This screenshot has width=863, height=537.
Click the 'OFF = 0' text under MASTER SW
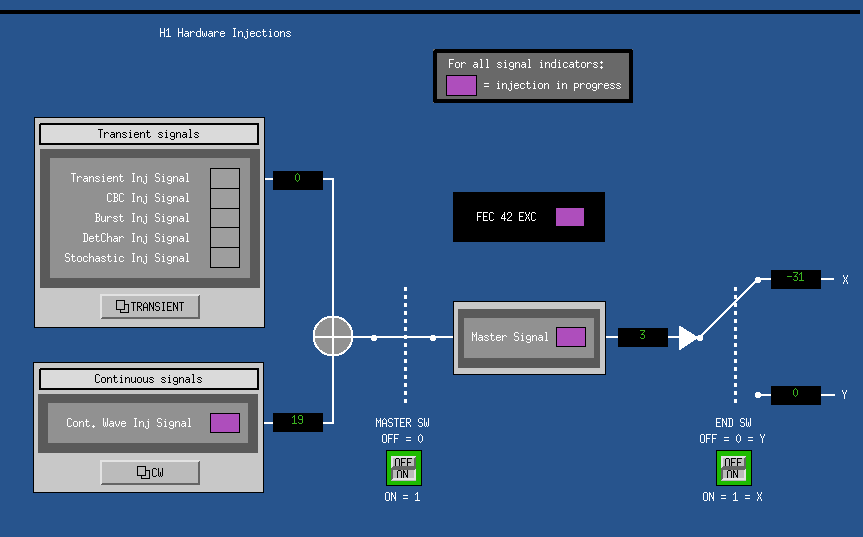[x=402, y=439]
